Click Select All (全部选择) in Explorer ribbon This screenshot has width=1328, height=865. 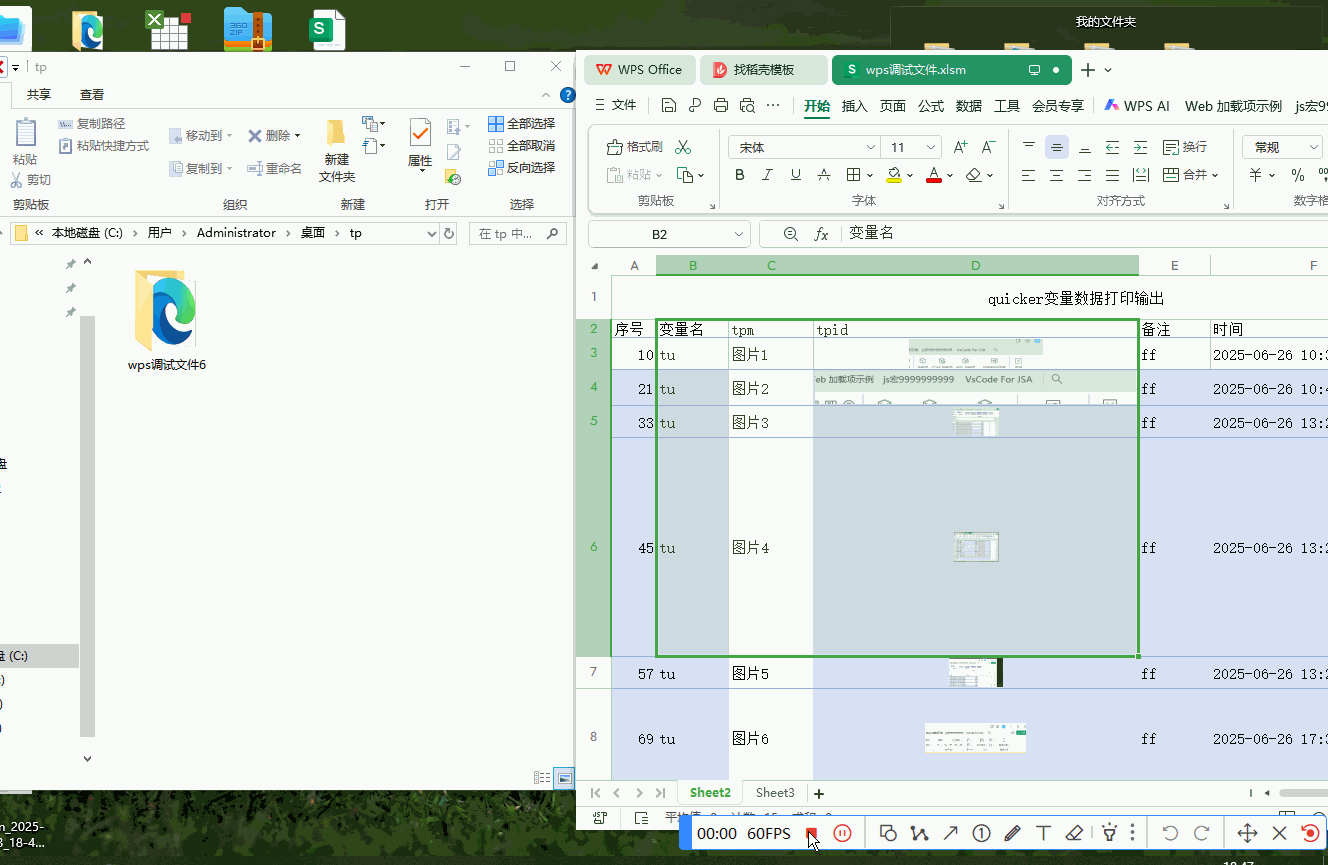pyautogui.click(x=521, y=123)
